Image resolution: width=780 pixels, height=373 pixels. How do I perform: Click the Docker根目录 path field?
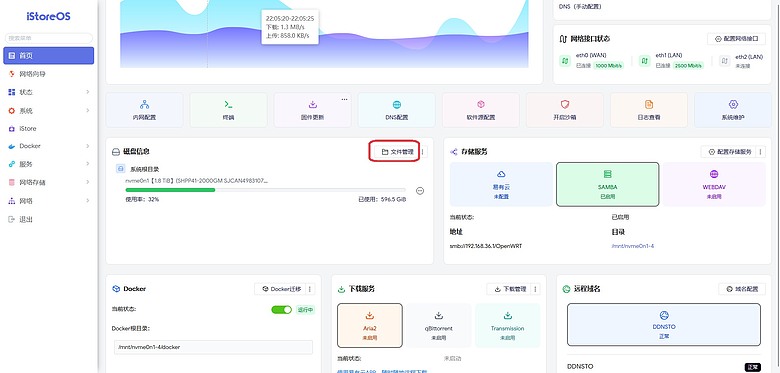coord(213,347)
